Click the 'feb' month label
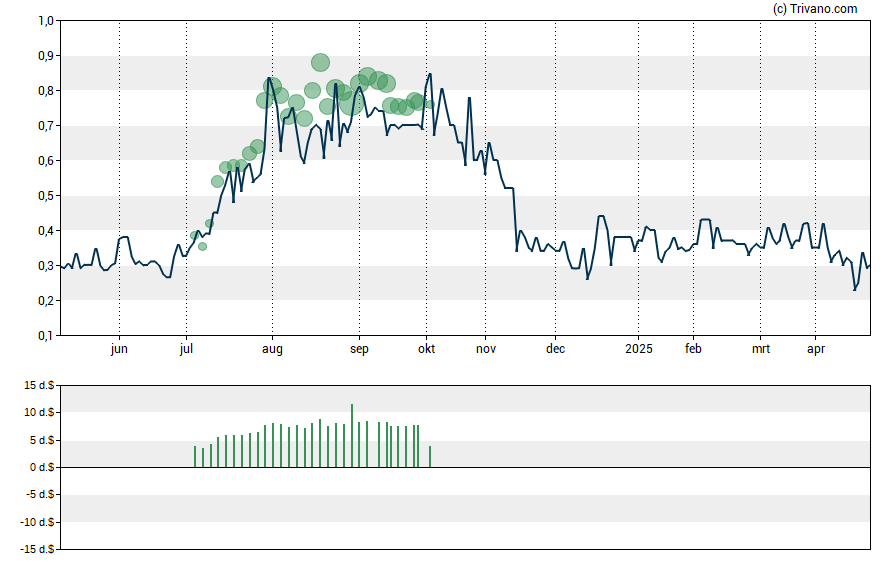This screenshot has width=888, height=565. click(x=693, y=349)
